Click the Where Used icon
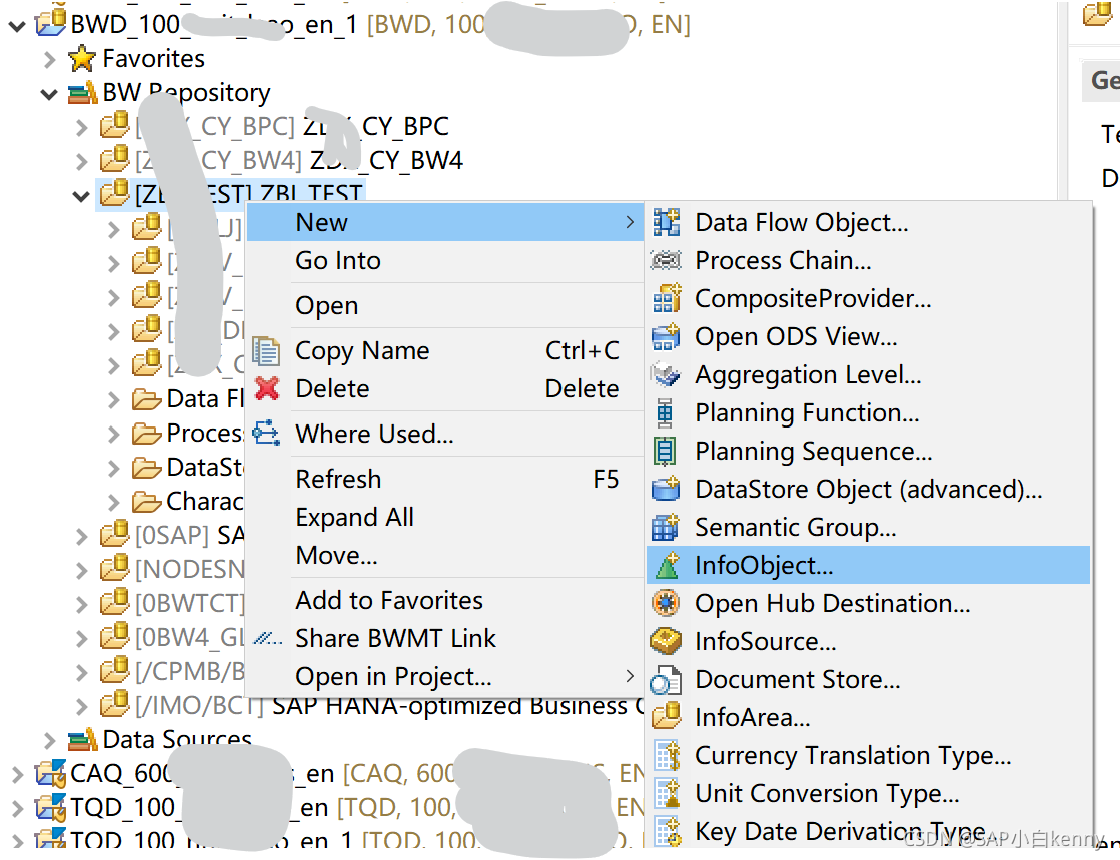Viewport: 1120px width, 860px height. point(266,434)
